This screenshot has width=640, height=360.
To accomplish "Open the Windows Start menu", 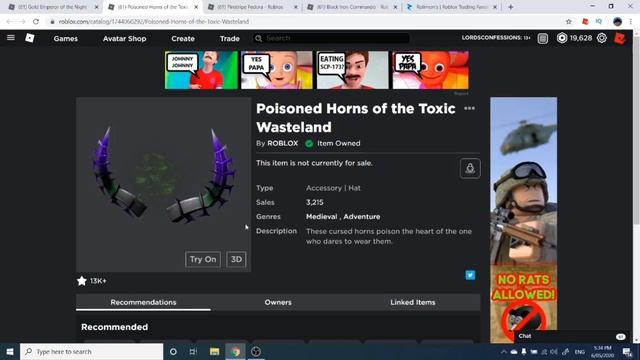I will pos(10,351).
